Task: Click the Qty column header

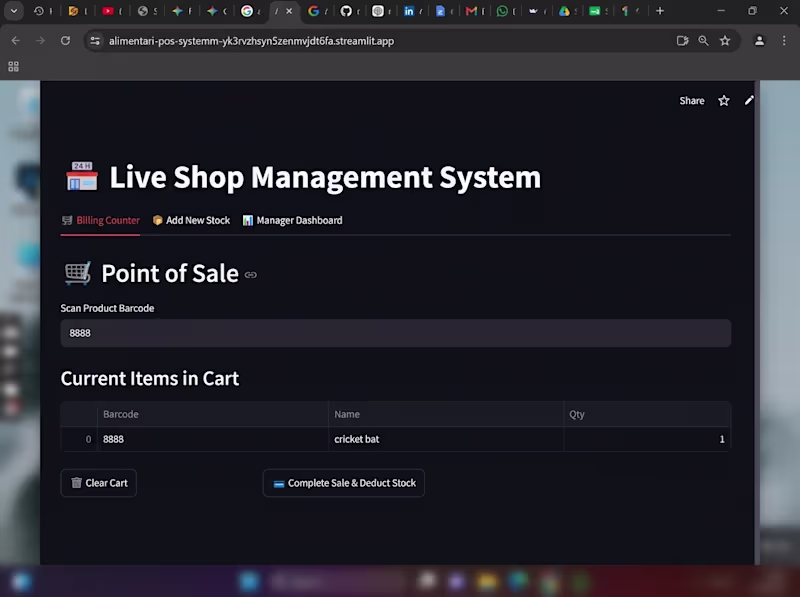Action: click(x=647, y=414)
